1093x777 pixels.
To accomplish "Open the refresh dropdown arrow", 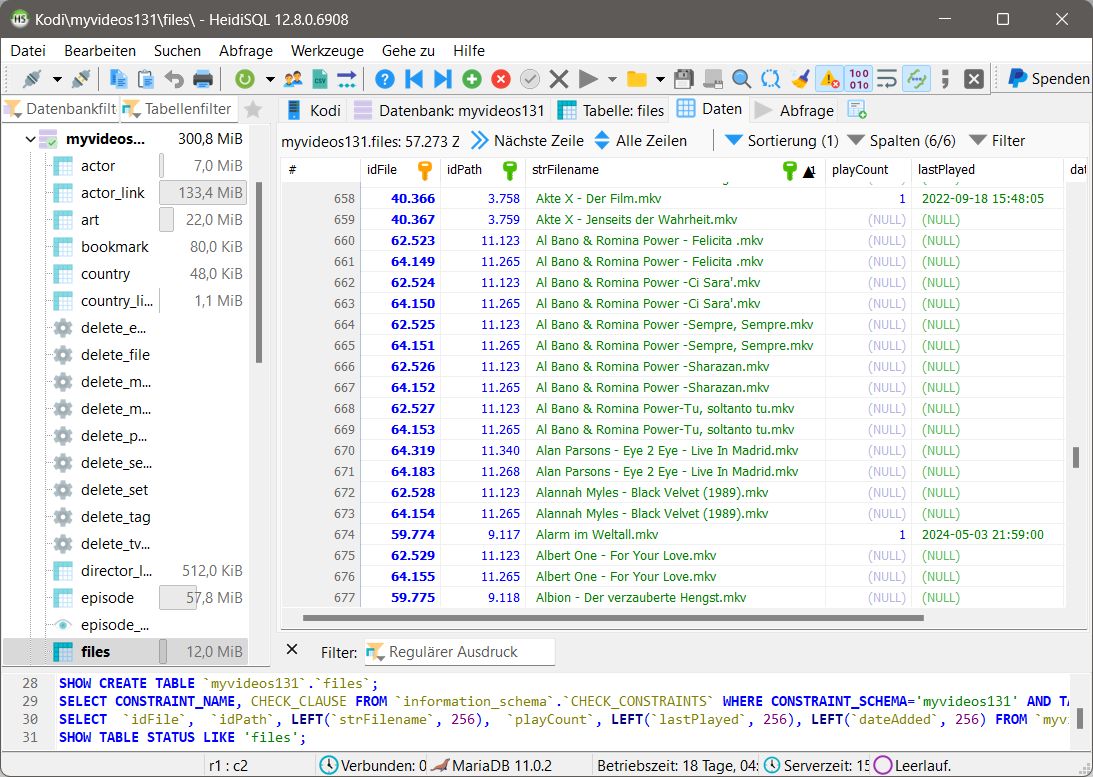I will point(270,79).
